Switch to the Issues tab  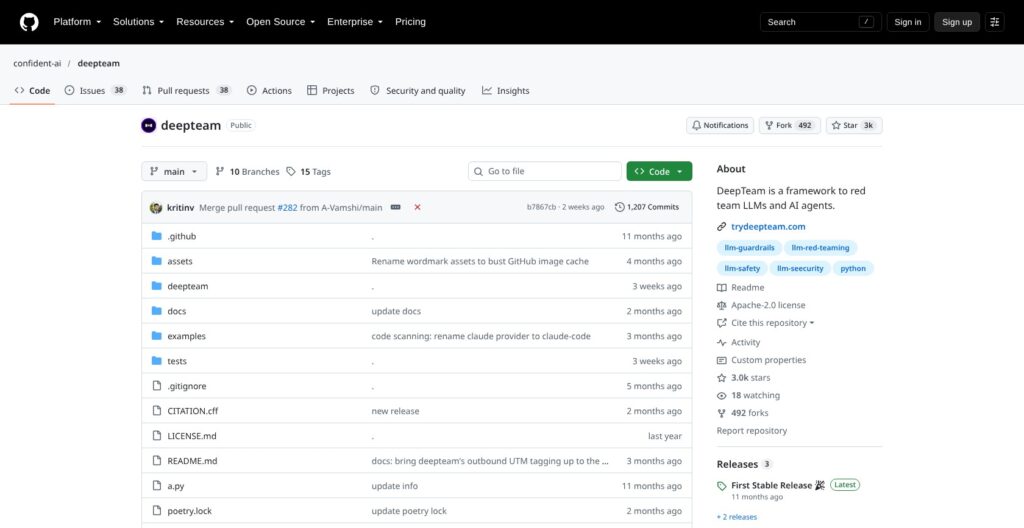pos(95,91)
